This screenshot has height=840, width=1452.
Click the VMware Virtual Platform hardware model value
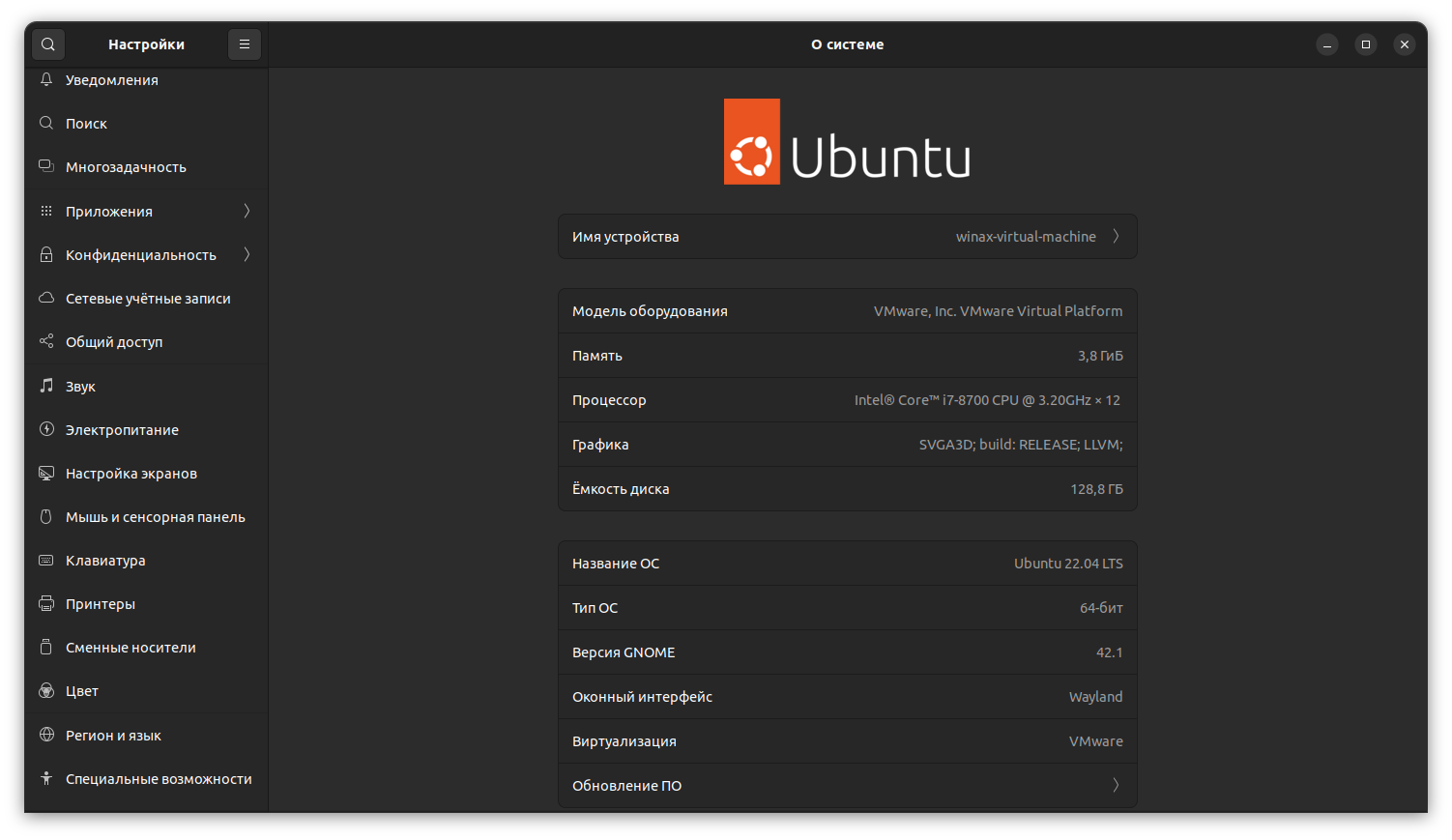[998, 311]
